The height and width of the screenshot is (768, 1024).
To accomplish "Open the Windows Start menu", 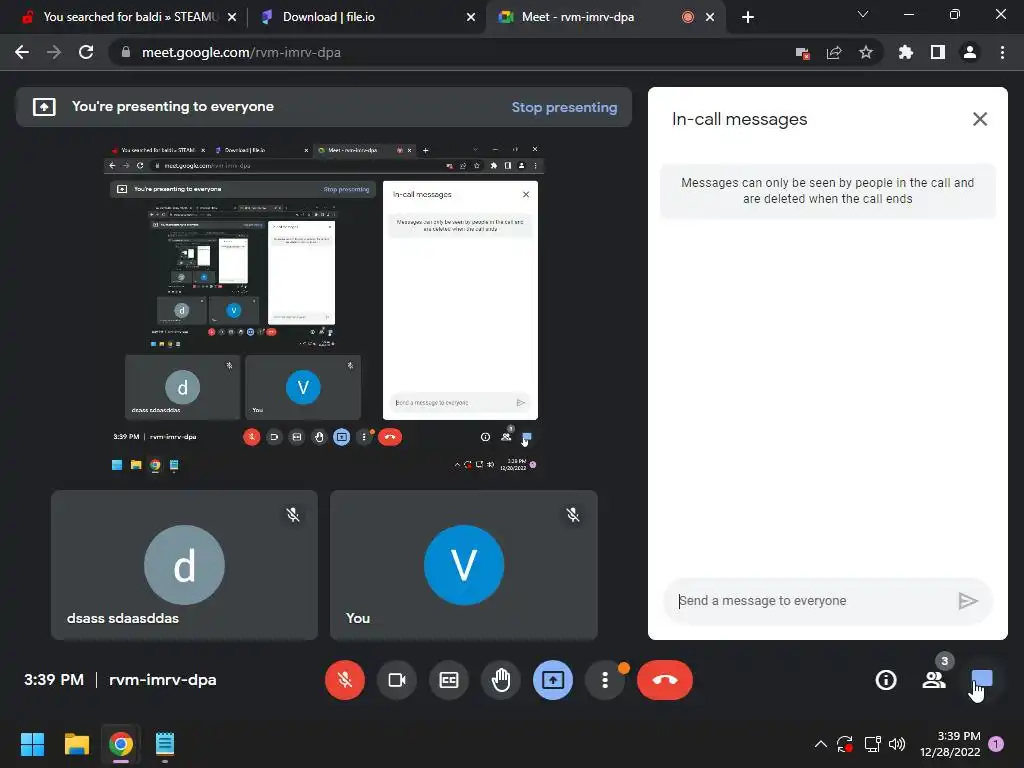I will 32,744.
